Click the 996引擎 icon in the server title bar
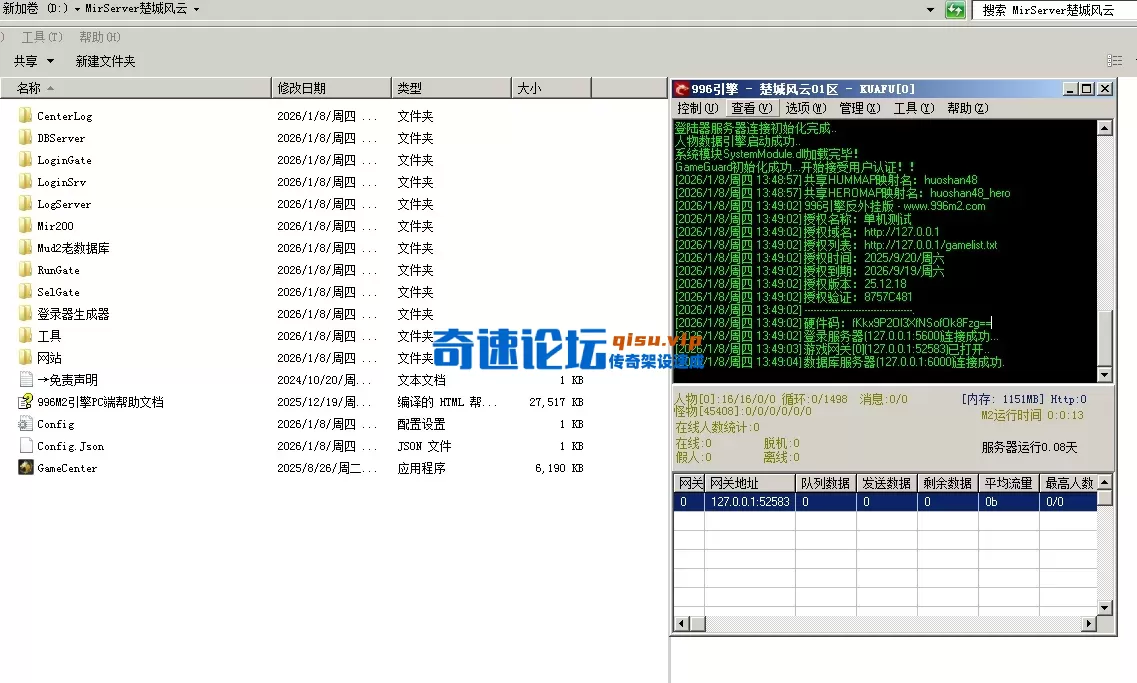This screenshot has width=1137, height=683. coord(682,88)
